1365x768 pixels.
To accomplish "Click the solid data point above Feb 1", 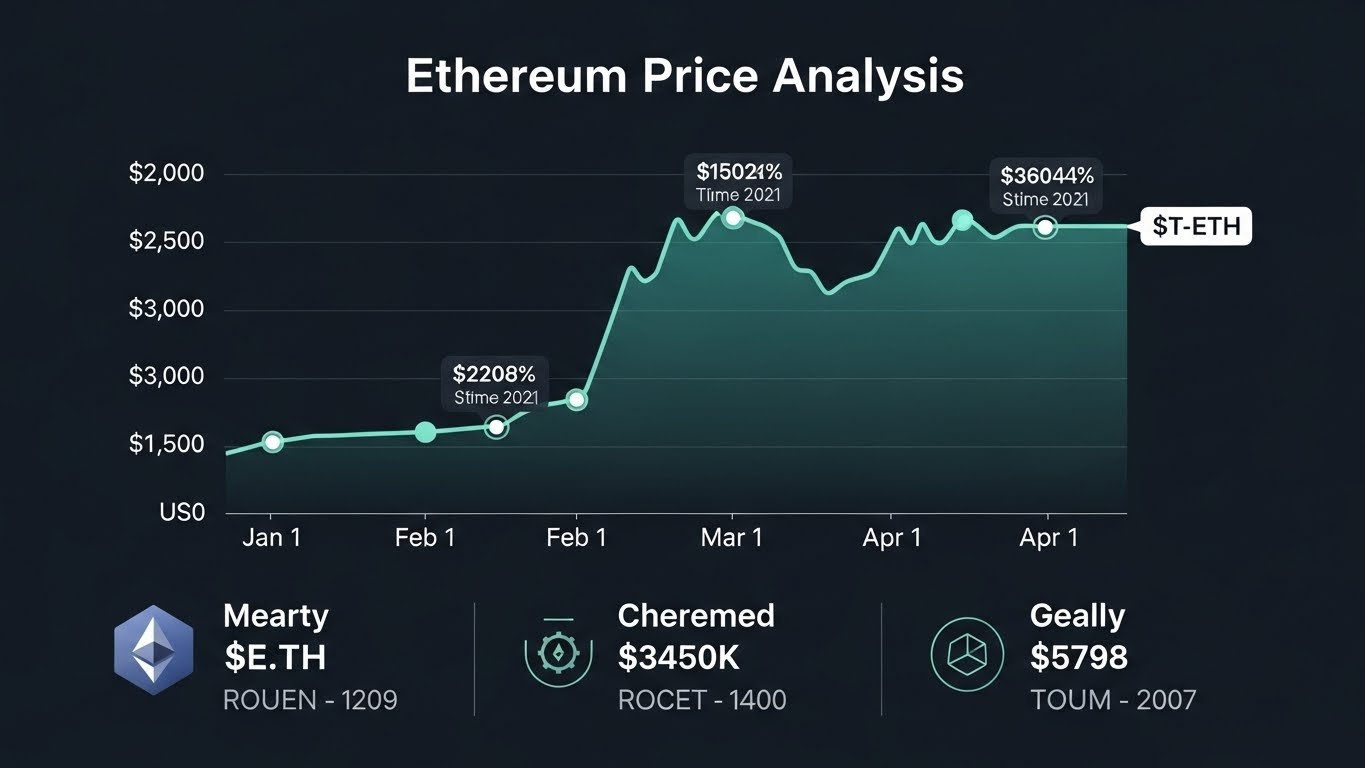I will 425,432.
